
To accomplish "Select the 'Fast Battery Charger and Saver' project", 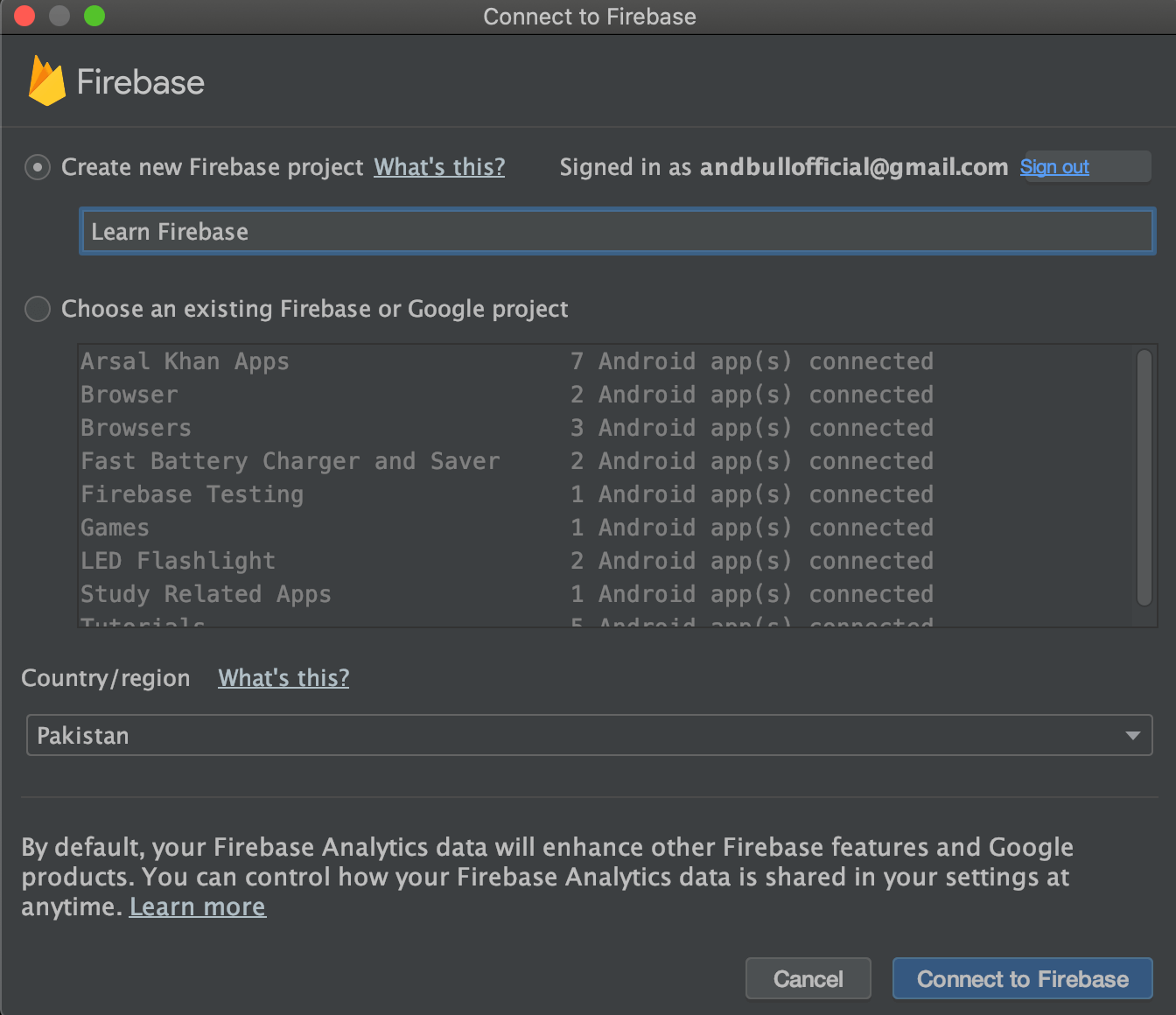I will (290, 461).
